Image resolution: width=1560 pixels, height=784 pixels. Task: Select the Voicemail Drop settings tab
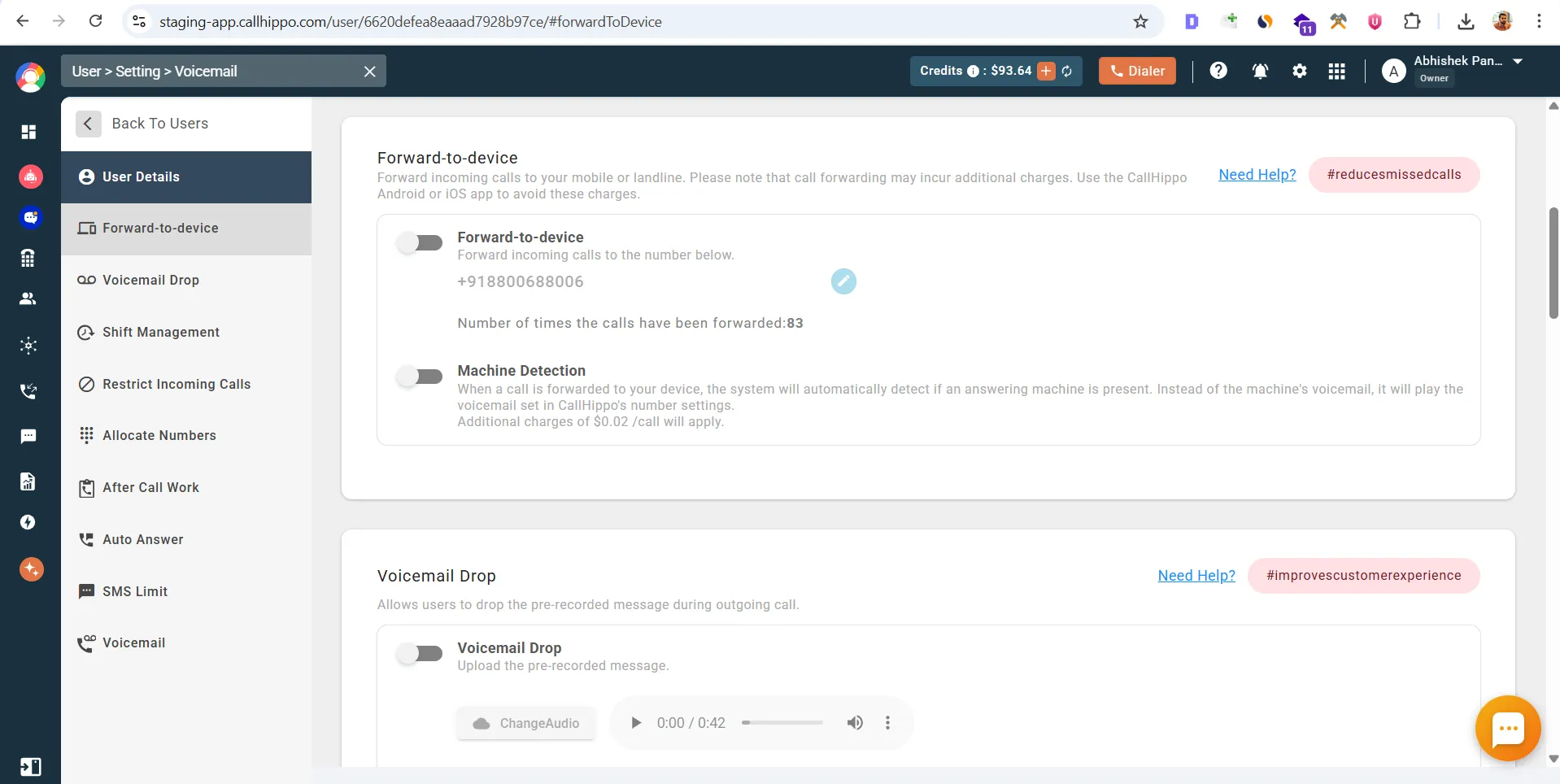pyautogui.click(x=150, y=280)
